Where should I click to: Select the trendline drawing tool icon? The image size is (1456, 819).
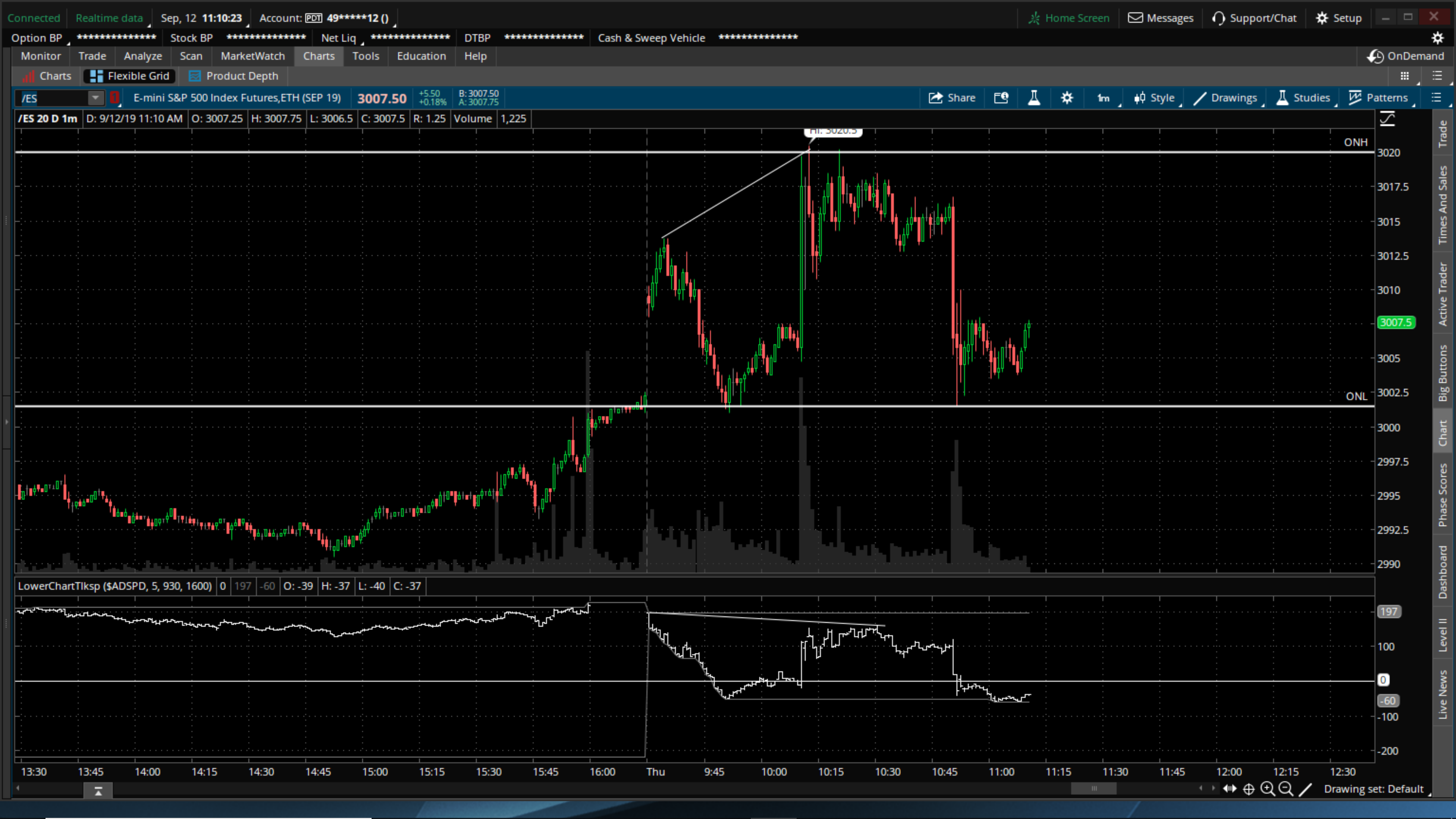coord(1305,789)
